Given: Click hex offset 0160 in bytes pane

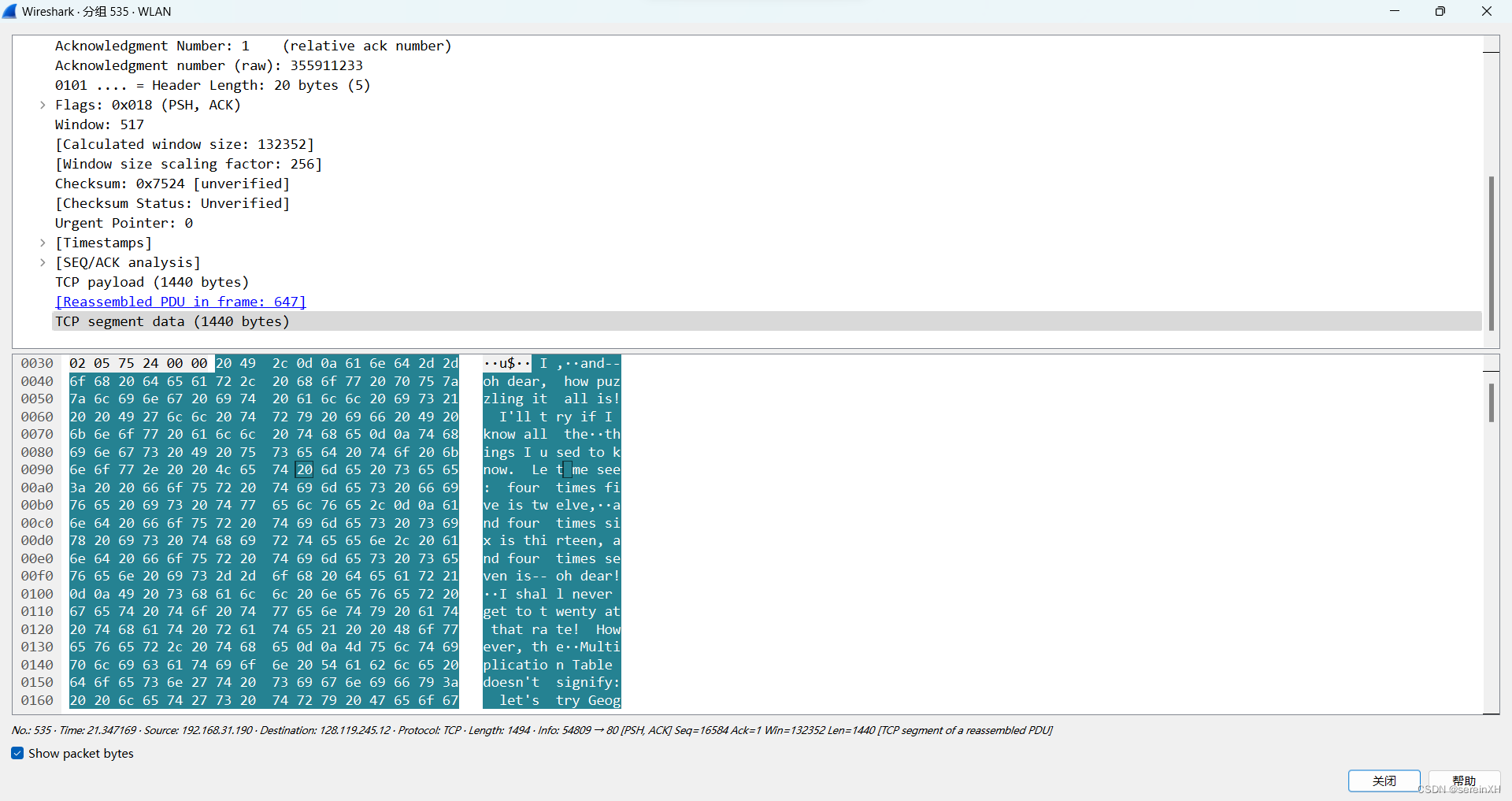Looking at the screenshot, I should [37, 700].
